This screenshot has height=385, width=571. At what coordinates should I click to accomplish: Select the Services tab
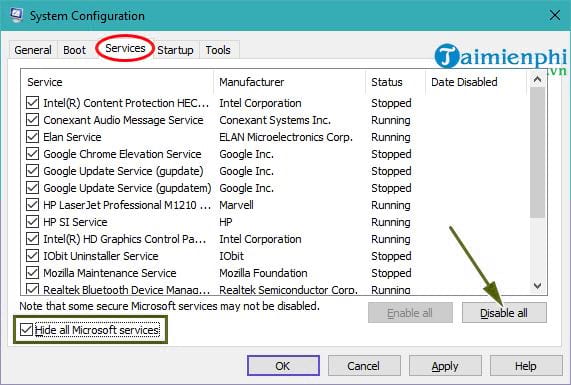pyautogui.click(x=125, y=48)
